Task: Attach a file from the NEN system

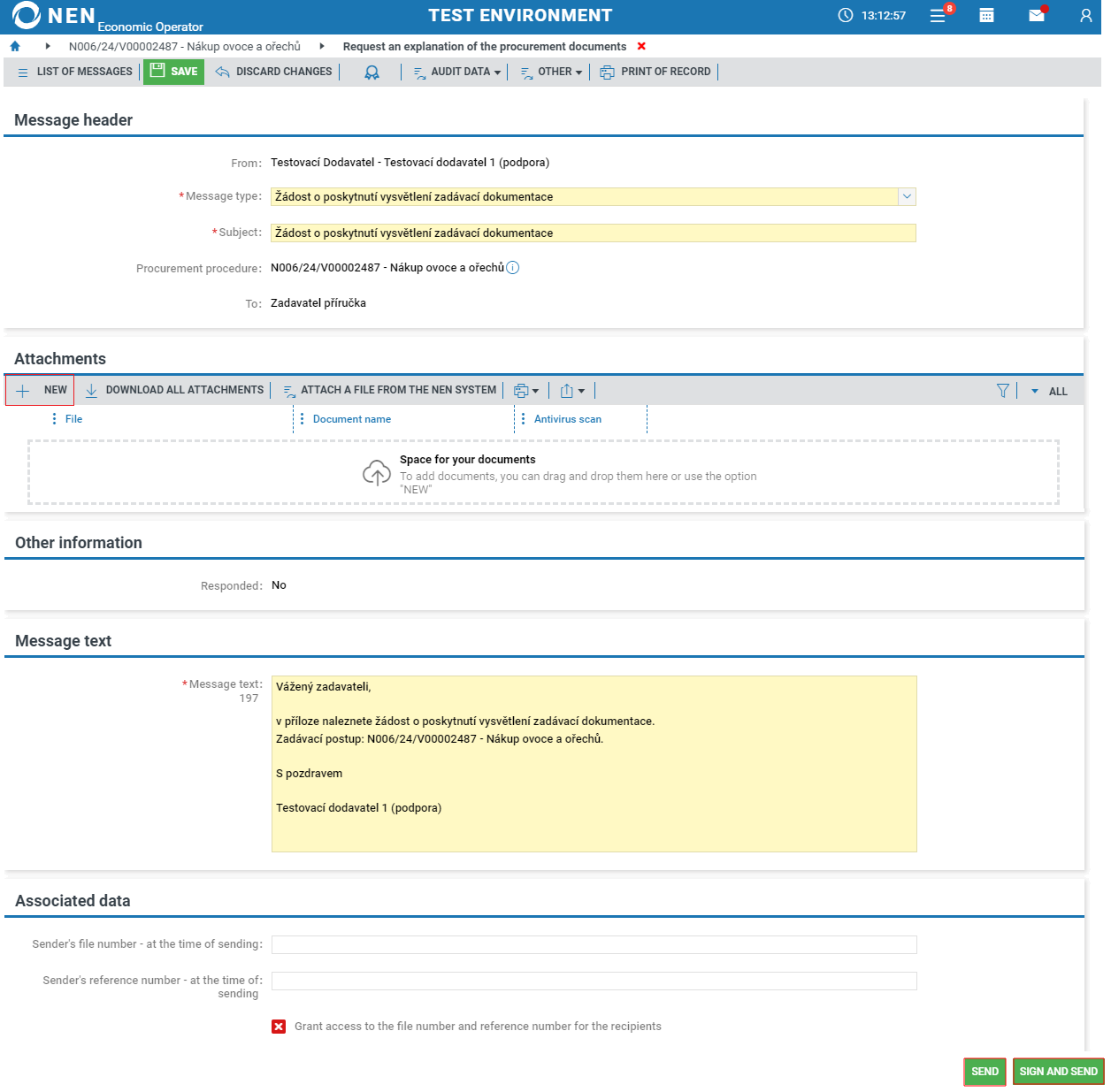Action: [x=389, y=390]
